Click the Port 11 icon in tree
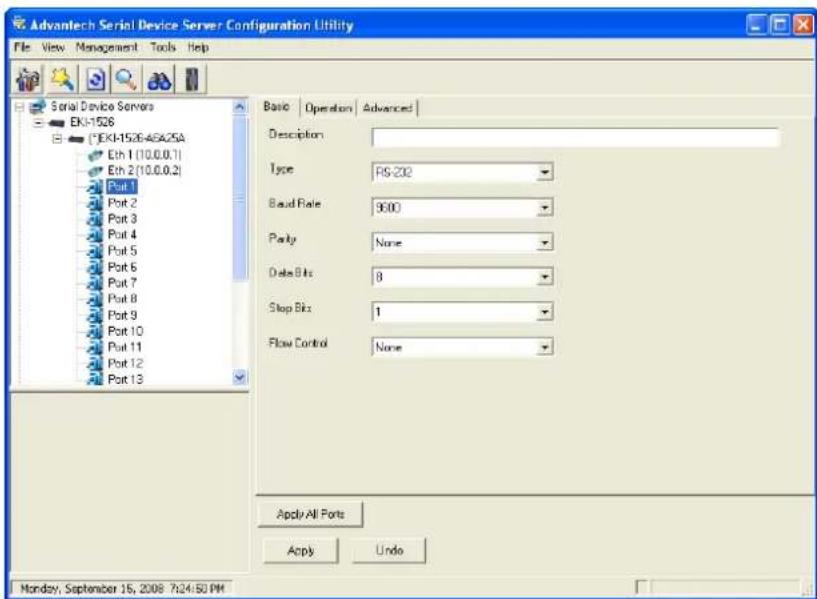Image resolution: width=817 pixels, height=599 pixels. click(95, 347)
